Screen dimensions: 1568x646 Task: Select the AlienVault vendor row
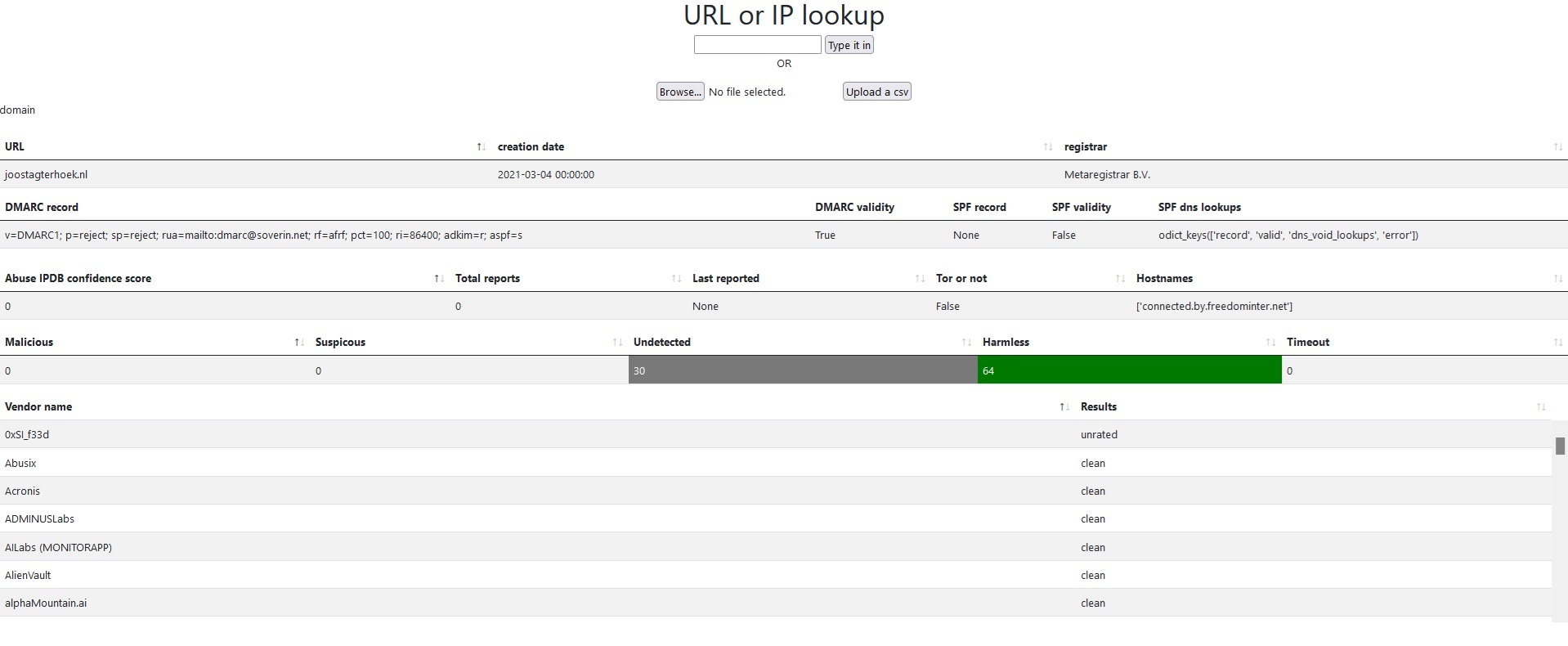coord(776,575)
